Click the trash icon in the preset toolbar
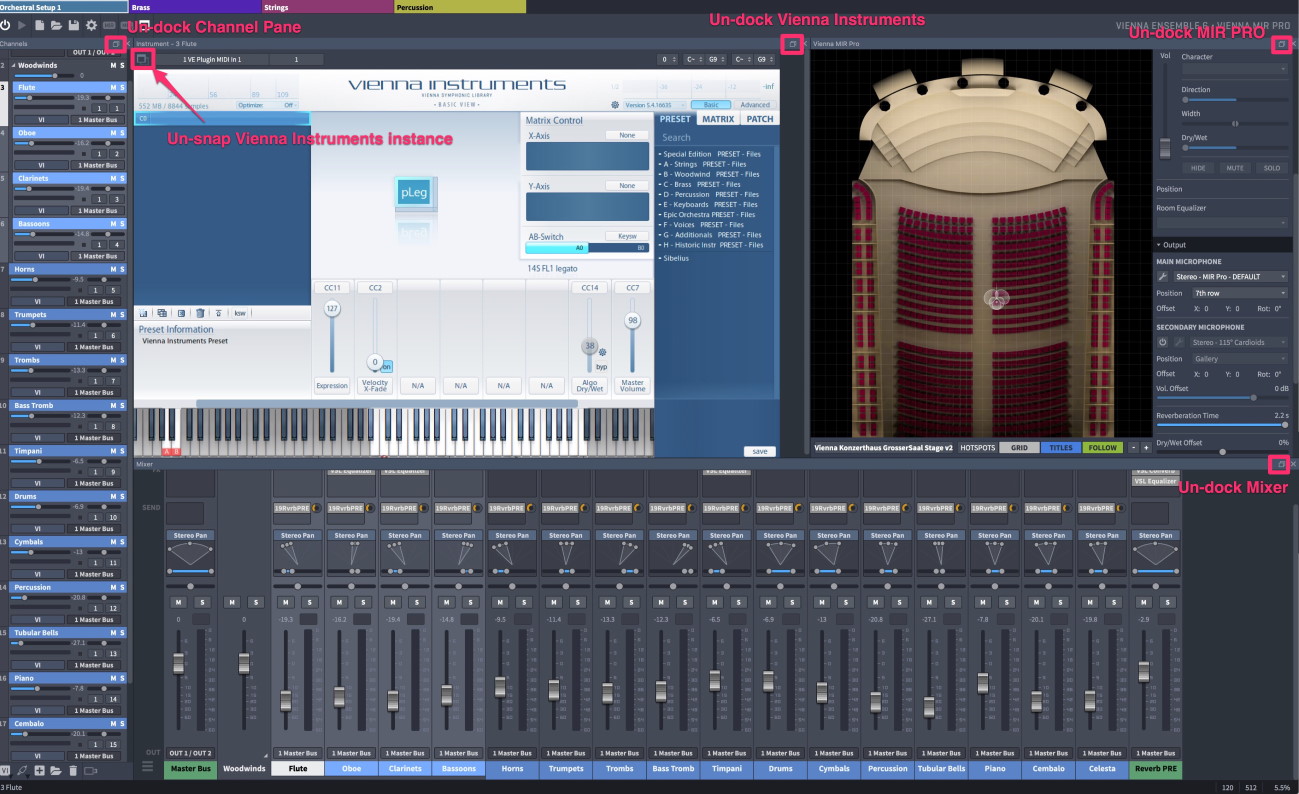The width and height of the screenshot is (1299, 794). pos(200,313)
